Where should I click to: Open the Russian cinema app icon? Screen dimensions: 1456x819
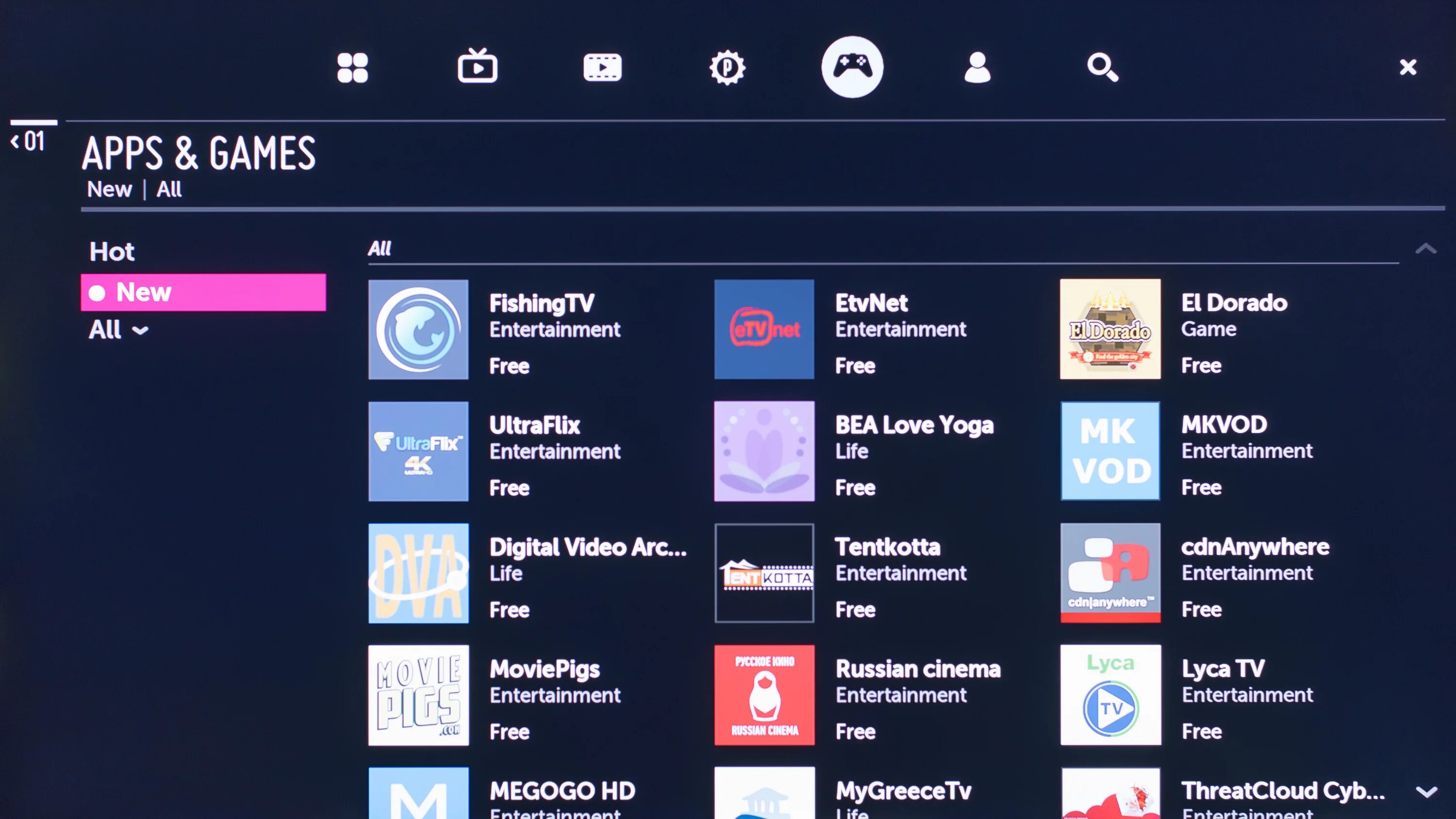pyautogui.click(x=764, y=695)
